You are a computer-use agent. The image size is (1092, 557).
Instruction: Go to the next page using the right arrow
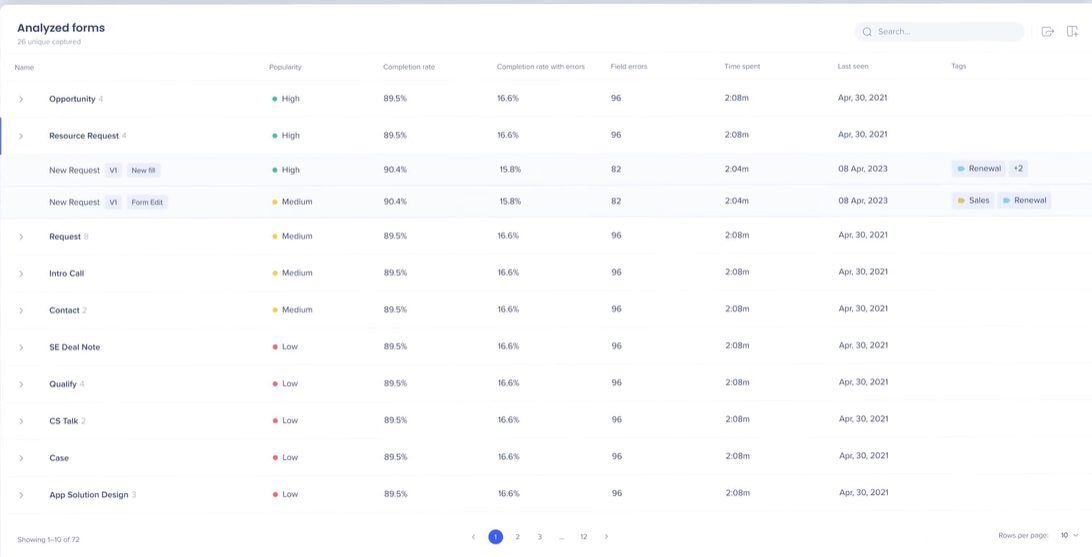pyautogui.click(x=606, y=537)
